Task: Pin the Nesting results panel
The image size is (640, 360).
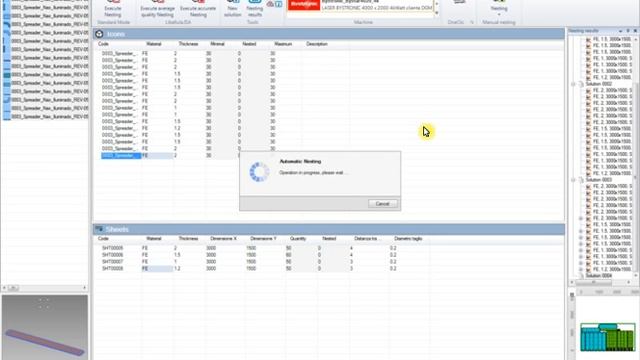Action: coord(628,31)
